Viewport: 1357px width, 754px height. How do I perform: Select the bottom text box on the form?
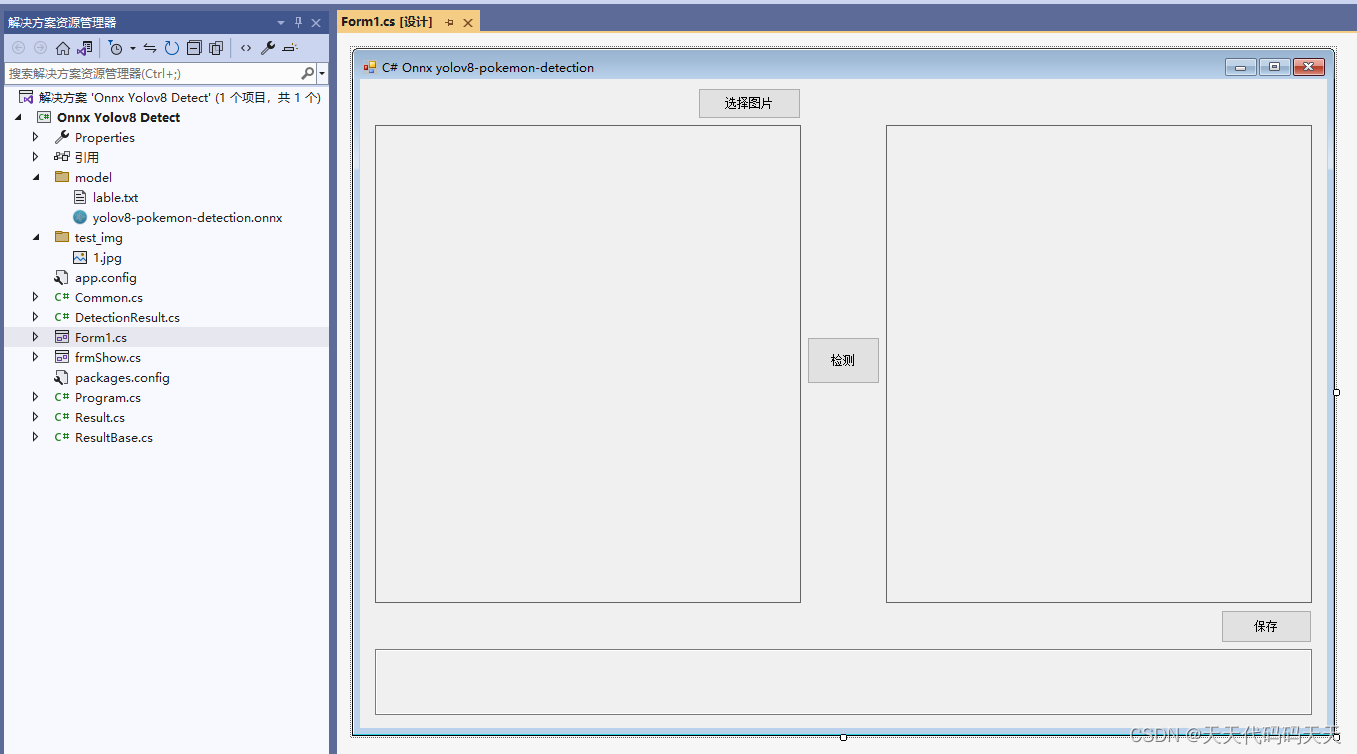(843, 682)
